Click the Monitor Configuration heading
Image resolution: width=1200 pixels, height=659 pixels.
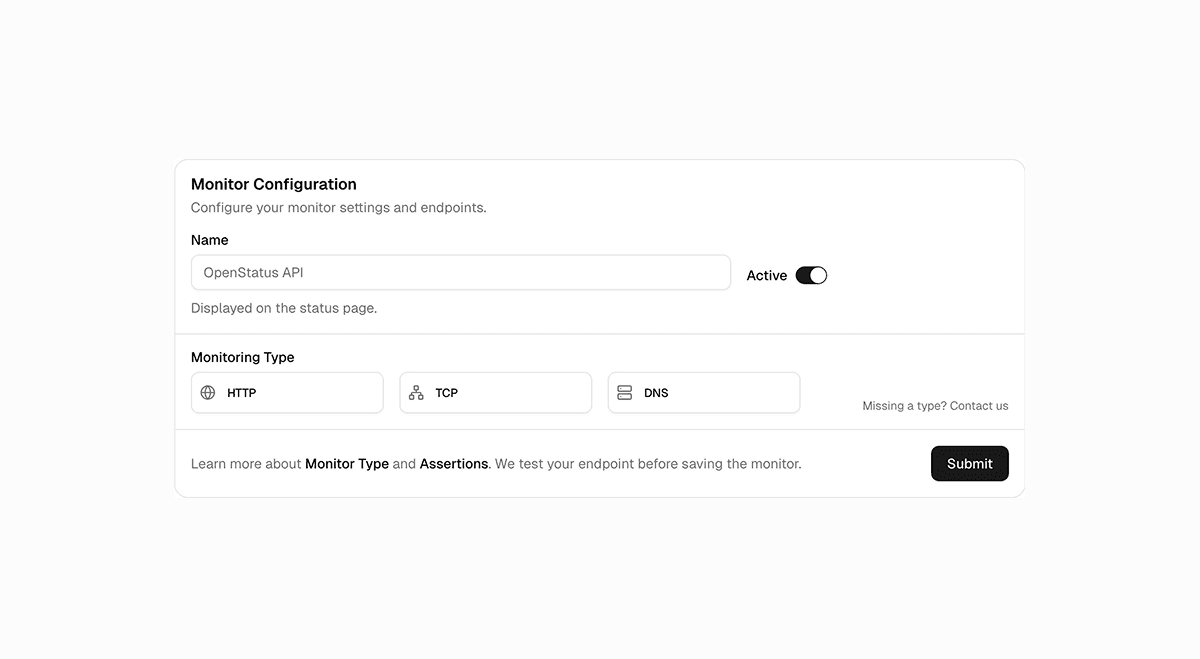pyautogui.click(x=273, y=184)
